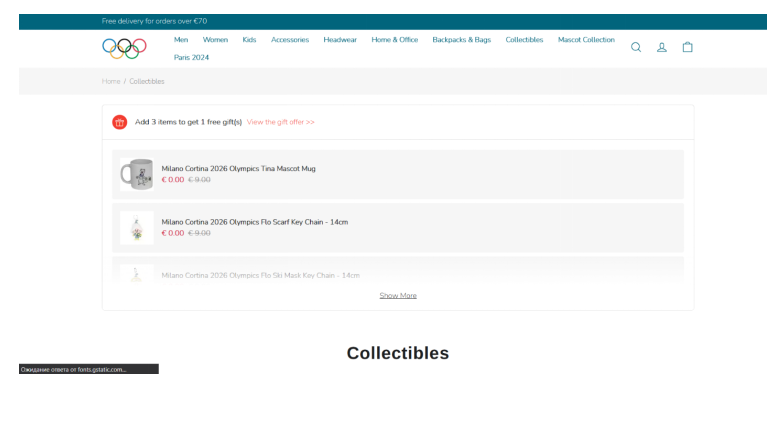The height and width of the screenshot is (440, 783).
Task: Click the Home breadcrumb link
Action: click(x=110, y=81)
